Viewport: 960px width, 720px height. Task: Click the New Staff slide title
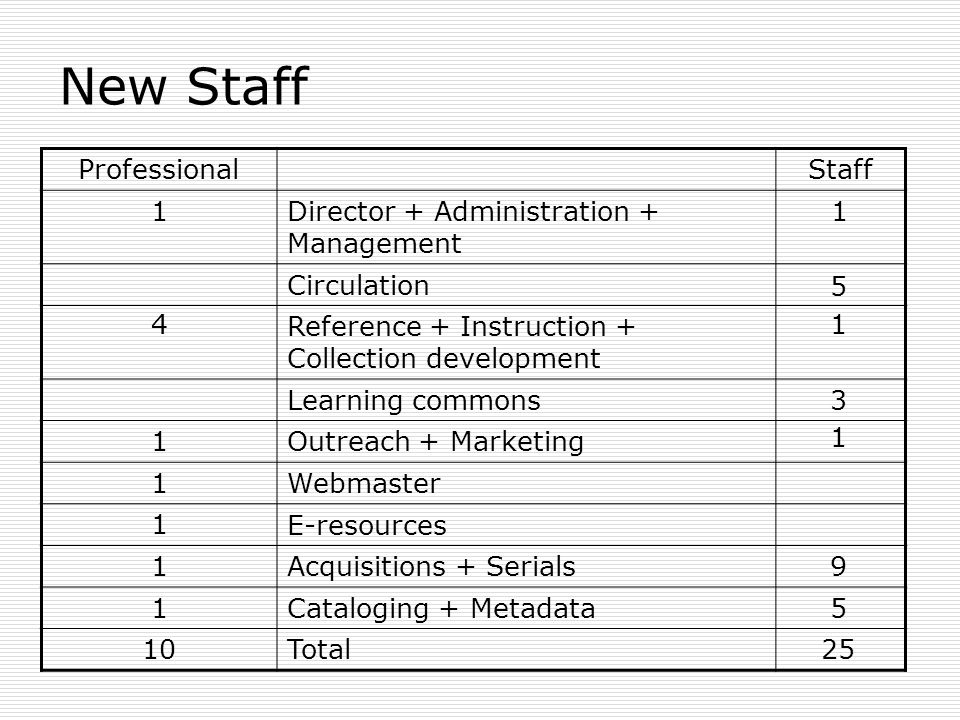[x=184, y=86]
